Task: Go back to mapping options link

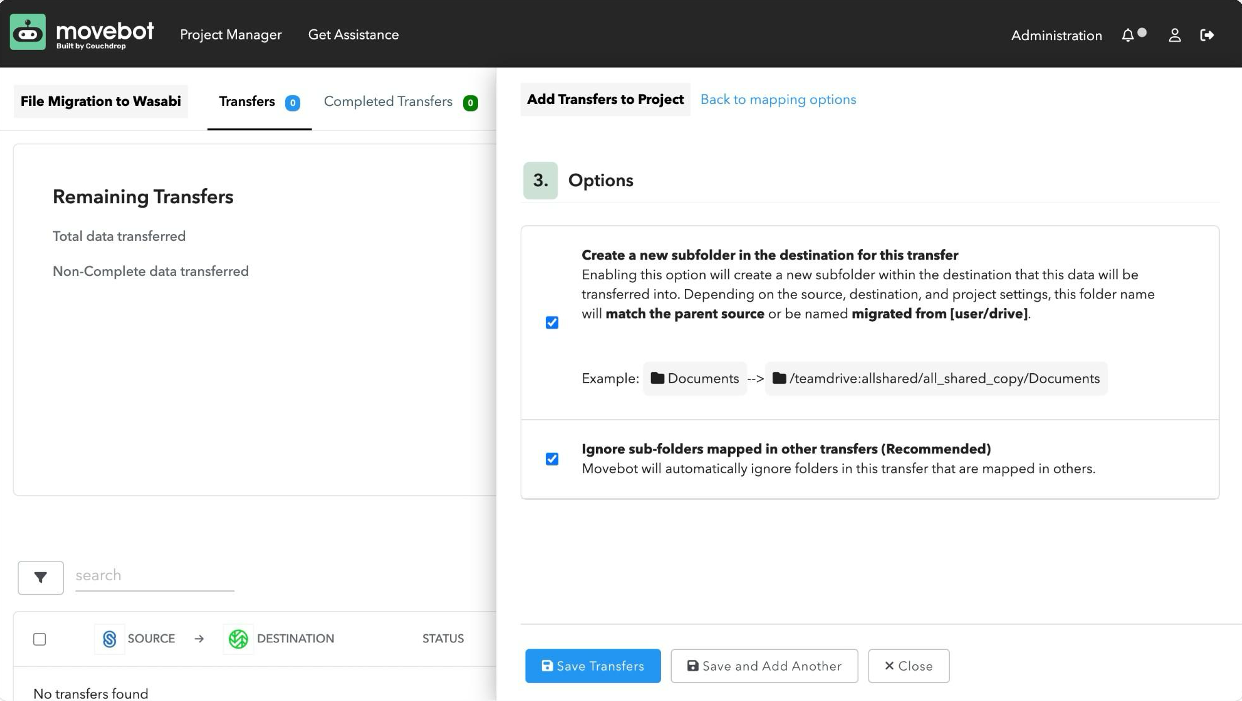Action: click(778, 100)
